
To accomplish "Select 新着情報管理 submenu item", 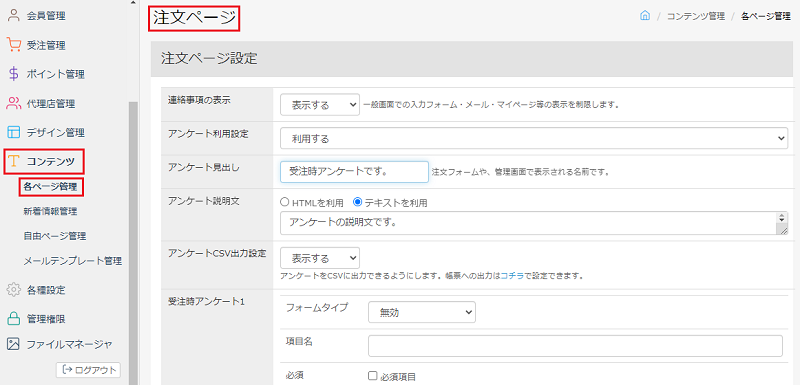I will coord(51,211).
